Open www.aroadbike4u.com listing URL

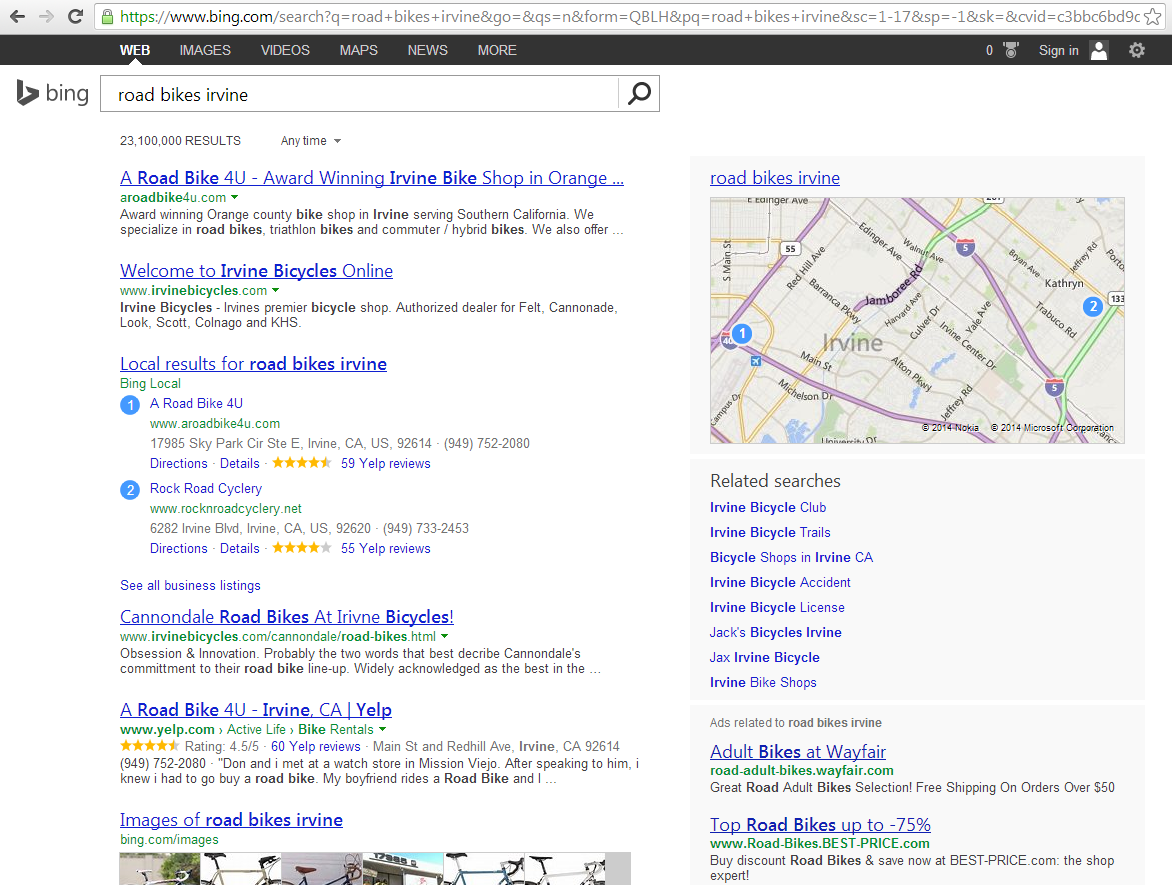[x=215, y=424]
